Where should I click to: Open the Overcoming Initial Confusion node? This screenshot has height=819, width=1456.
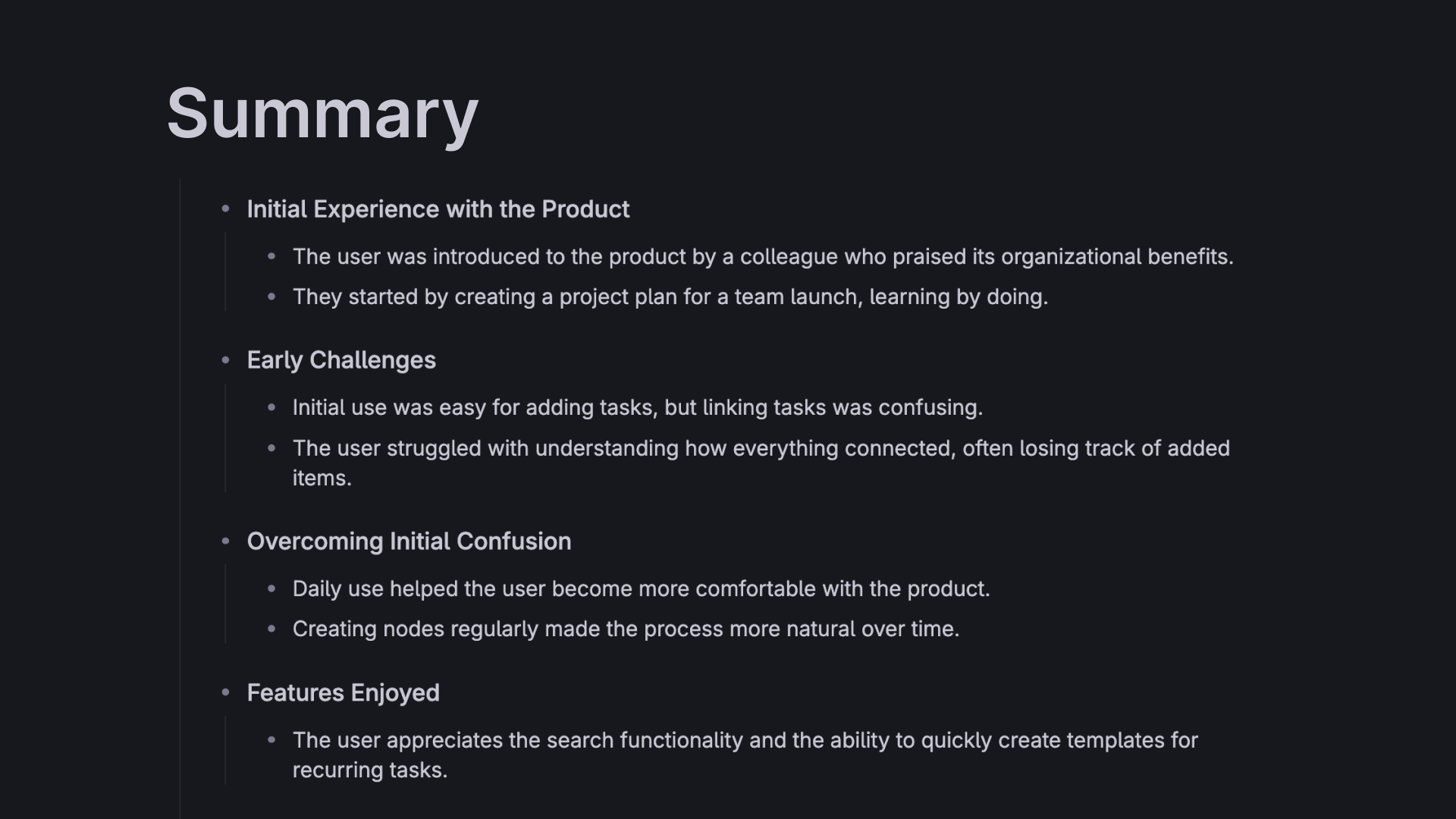point(409,541)
